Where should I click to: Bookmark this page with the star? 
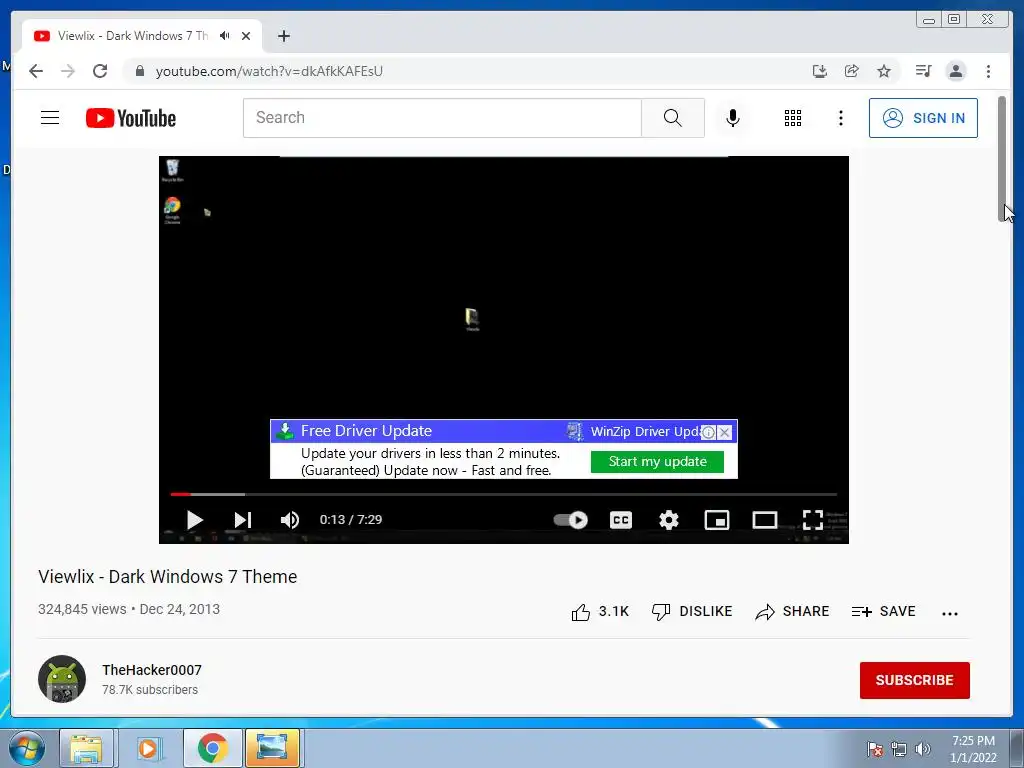pyautogui.click(x=884, y=71)
